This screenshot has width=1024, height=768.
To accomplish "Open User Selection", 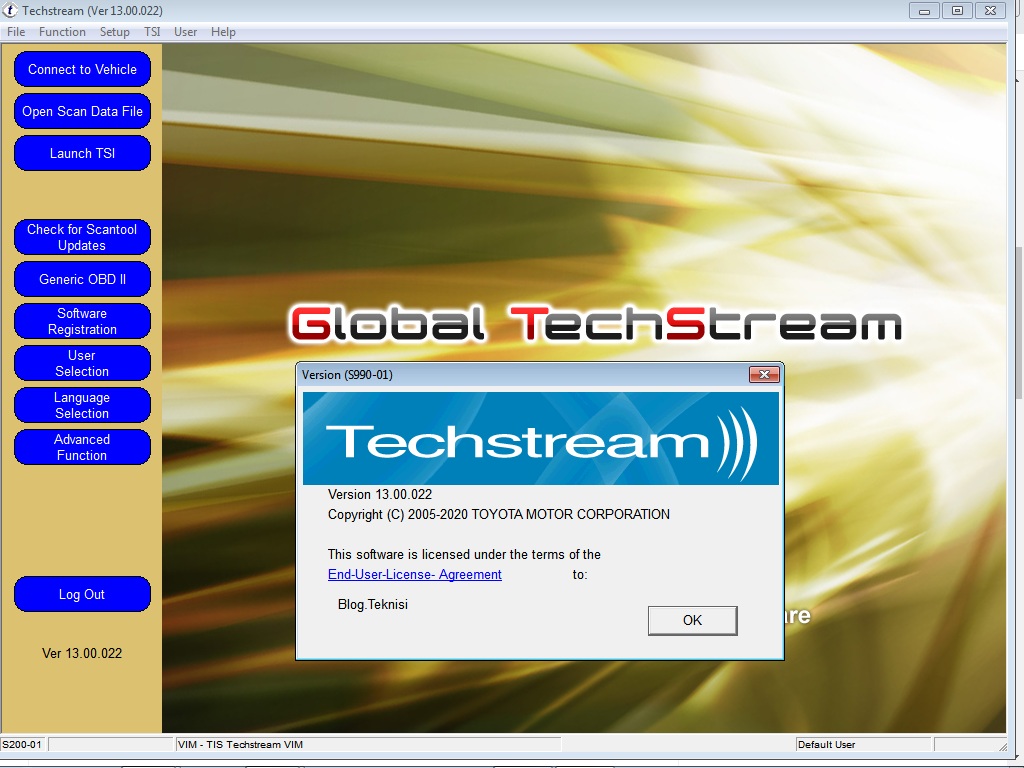I will 82,363.
